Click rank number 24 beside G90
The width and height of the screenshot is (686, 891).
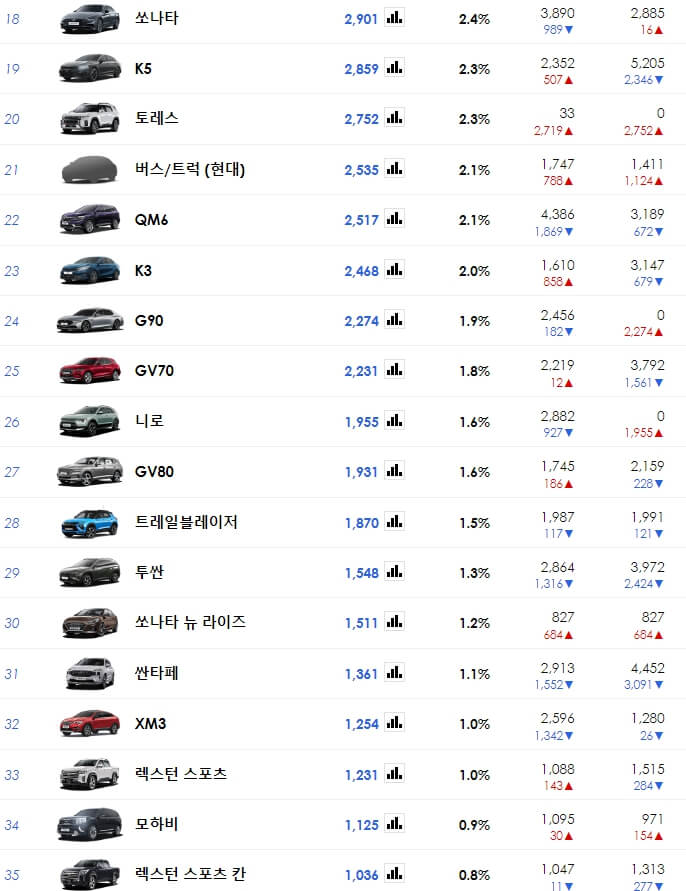click(11, 322)
